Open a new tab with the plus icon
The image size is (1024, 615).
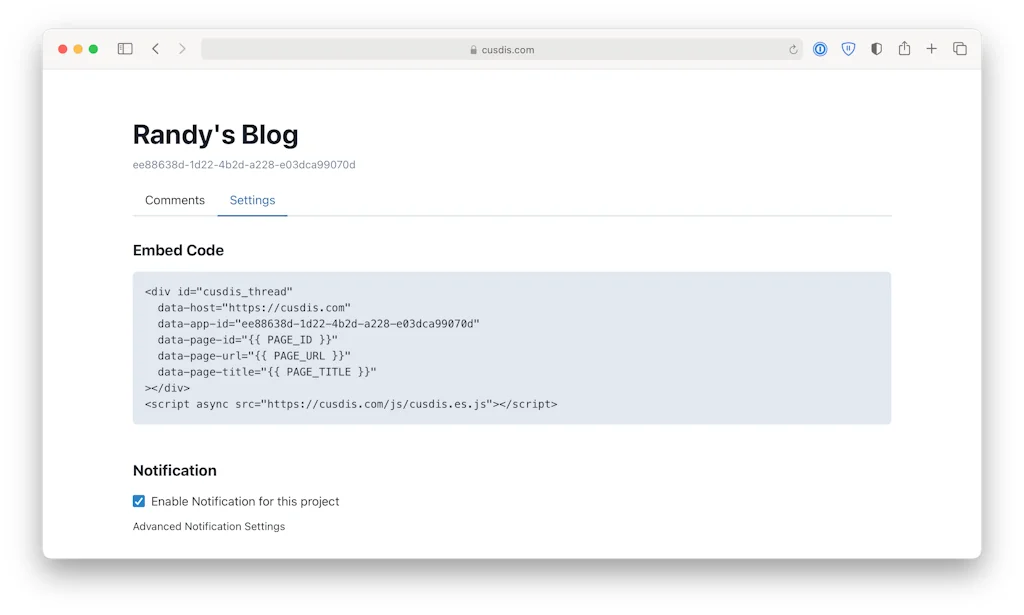click(931, 48)
